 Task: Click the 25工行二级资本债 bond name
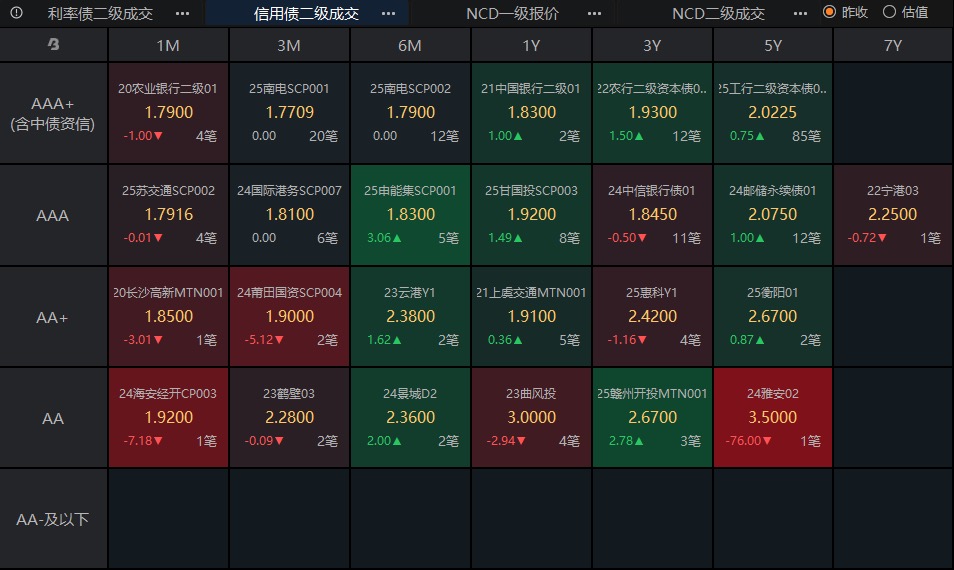(x=773, y=89)
